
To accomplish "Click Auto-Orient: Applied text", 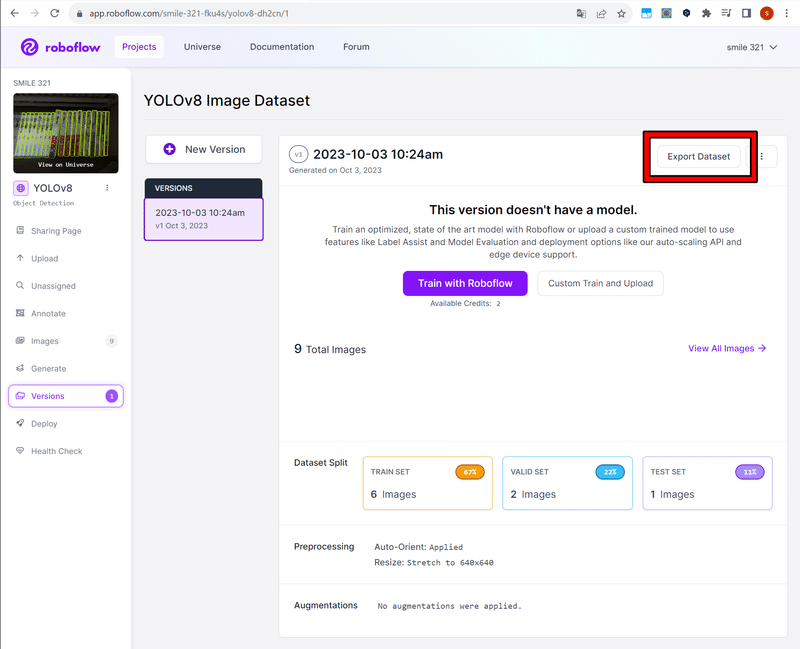I will click(418, 547).
